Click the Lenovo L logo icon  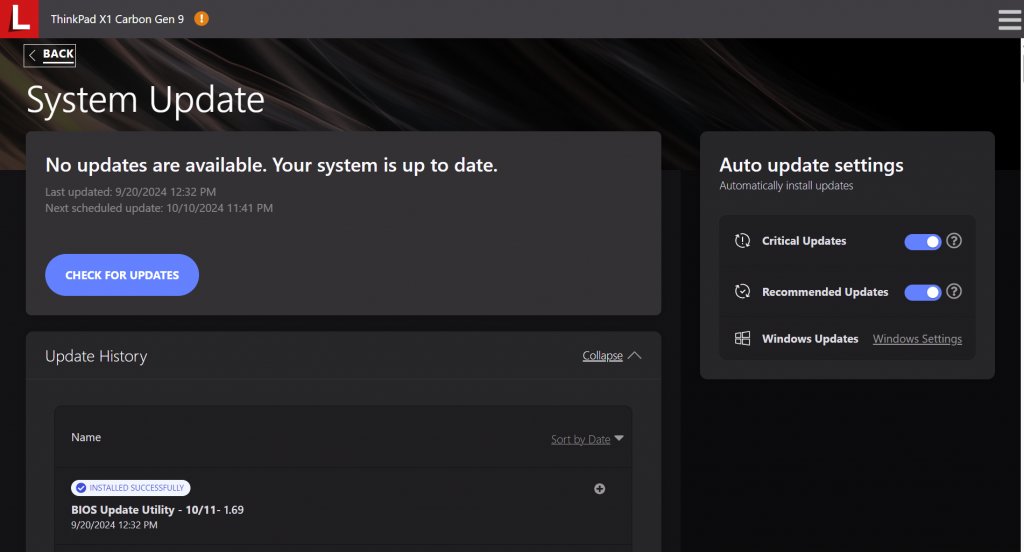[19, 18]
